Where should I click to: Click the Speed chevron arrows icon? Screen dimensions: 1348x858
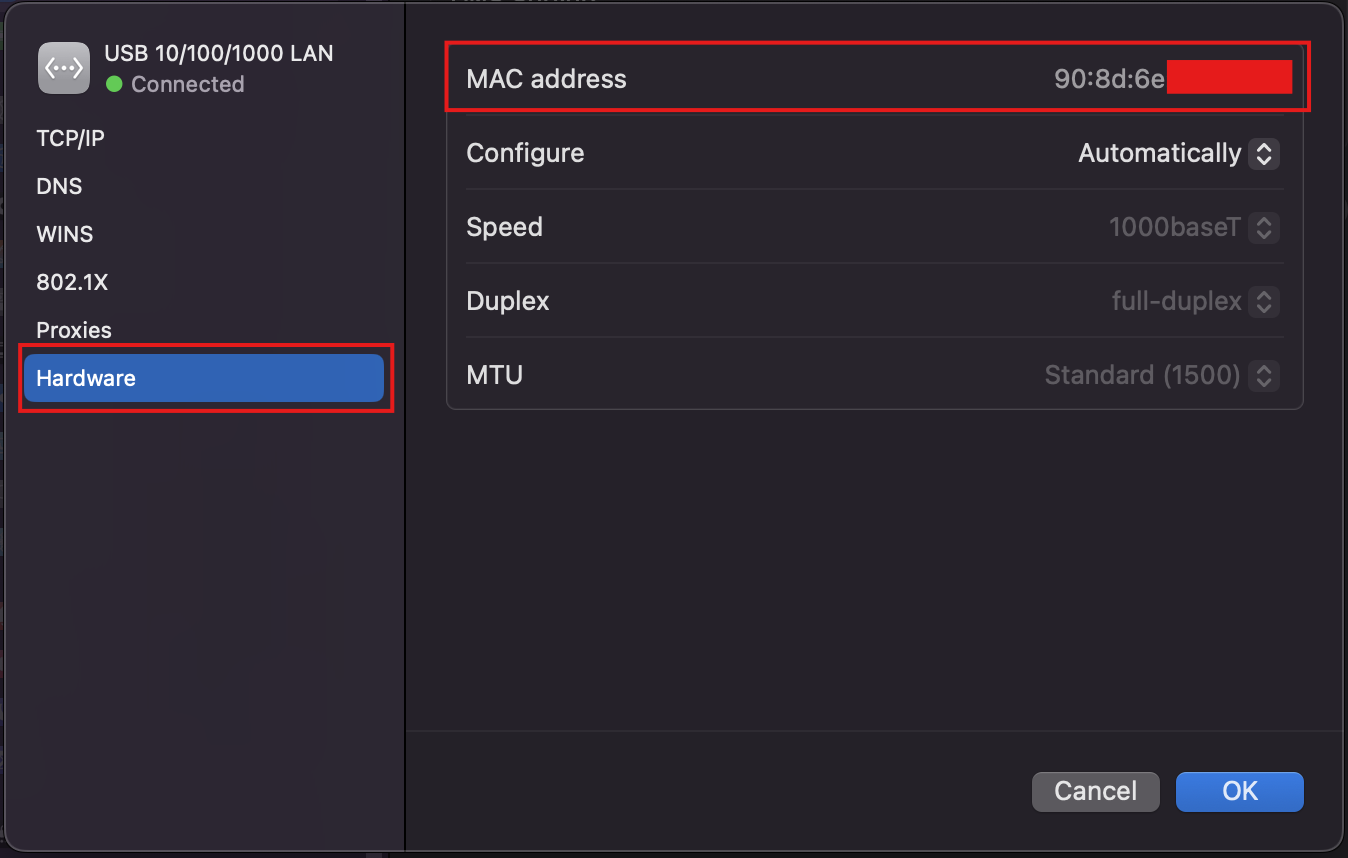[1264, 227]
